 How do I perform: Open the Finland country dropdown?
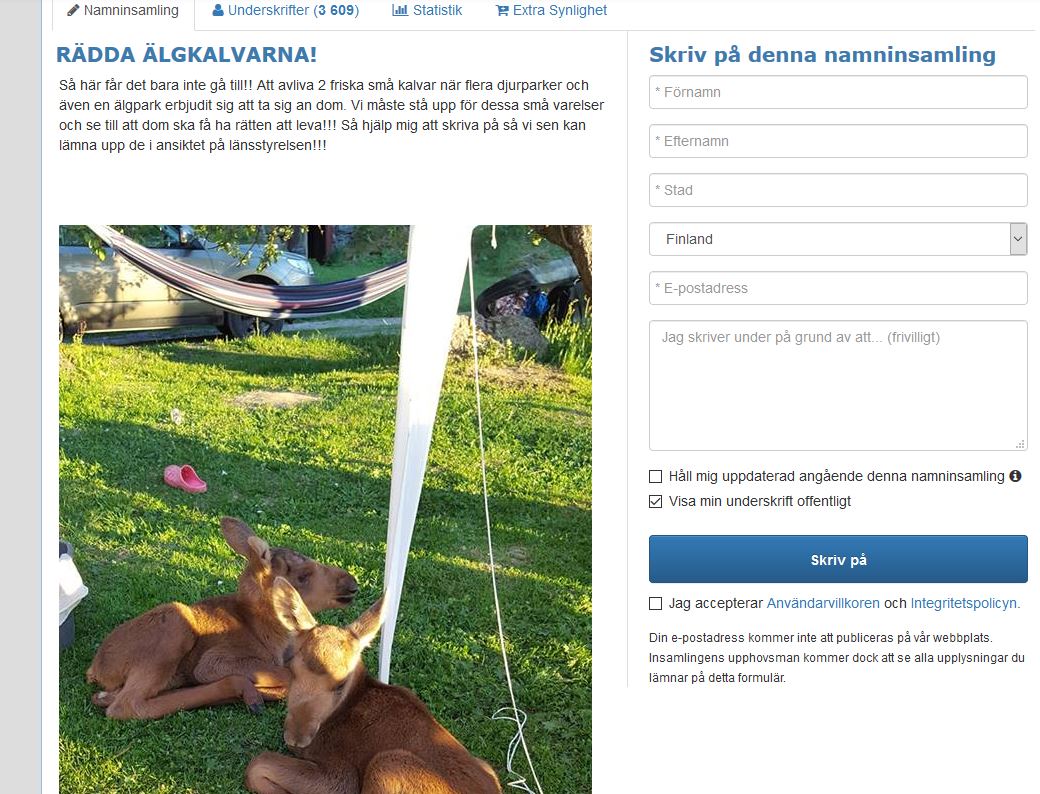coord(838,239)
